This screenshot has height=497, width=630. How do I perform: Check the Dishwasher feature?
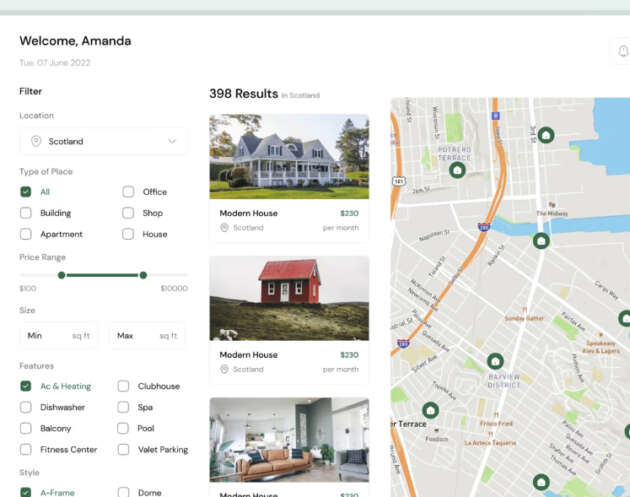tap(26, 407)
